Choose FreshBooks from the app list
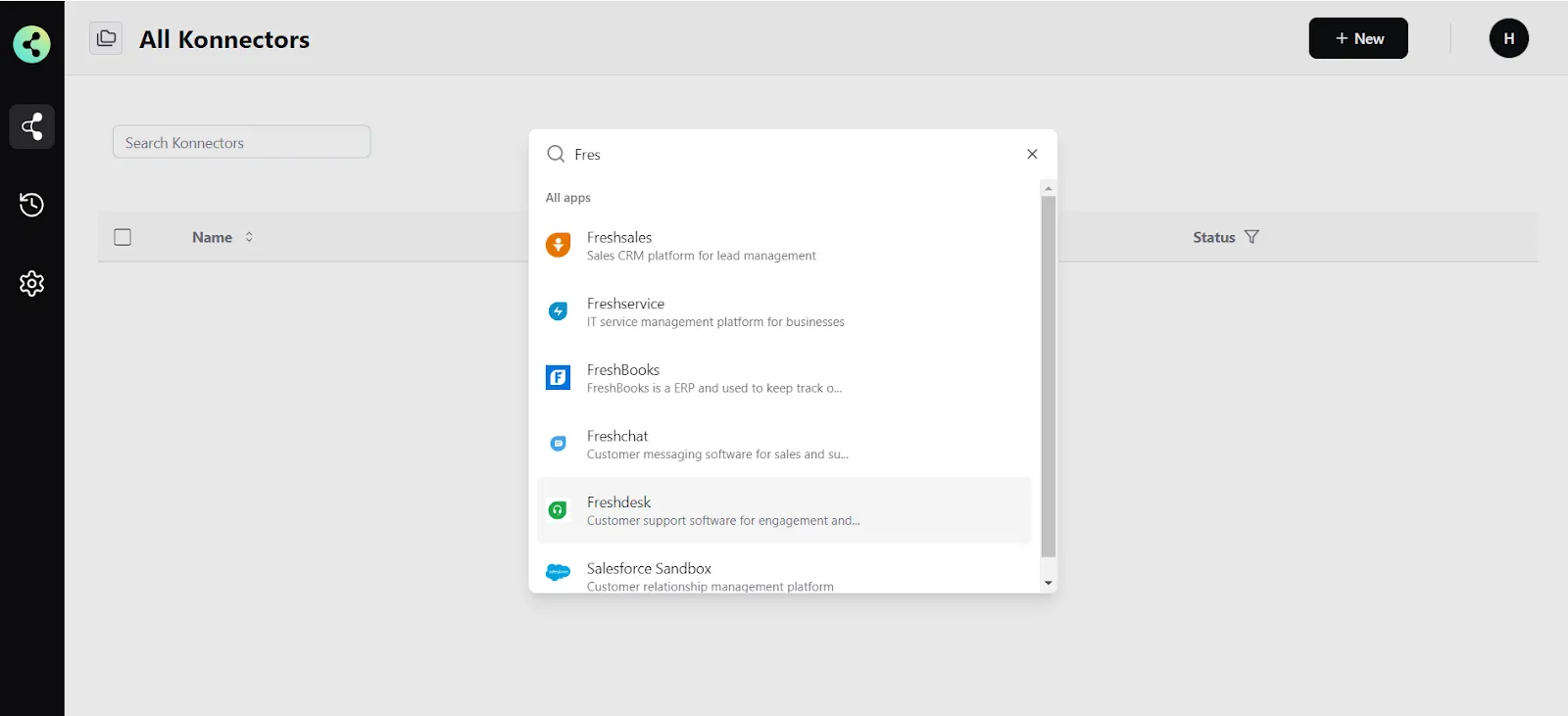 click(x=784, y=378)
